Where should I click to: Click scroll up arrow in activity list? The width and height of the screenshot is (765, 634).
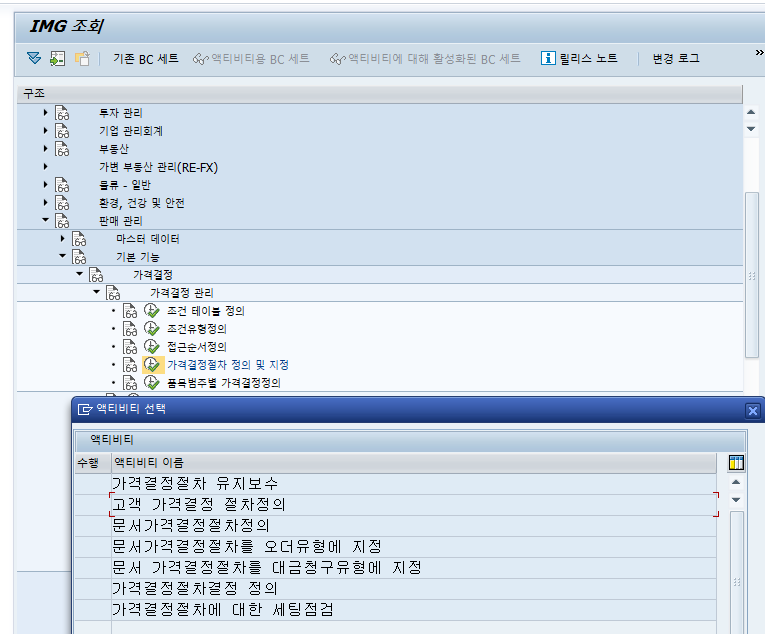pyautogui.click(x=736, y=482)
